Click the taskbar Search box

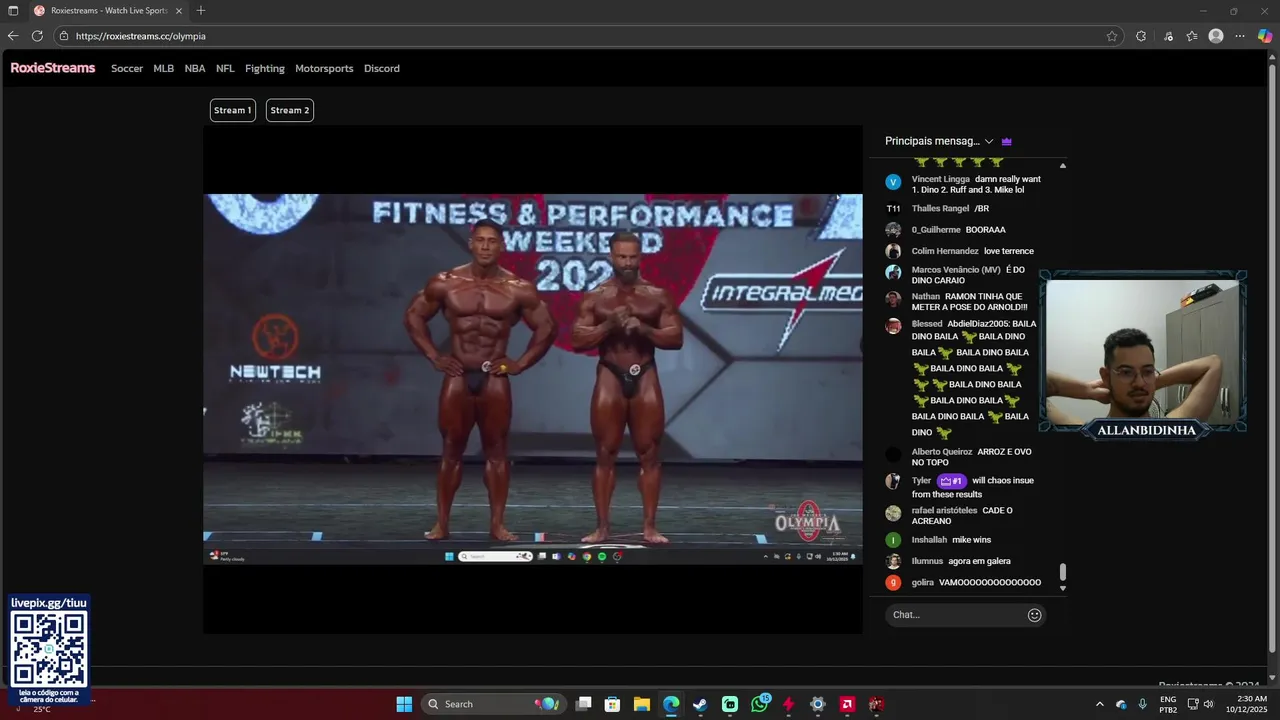tap(493, 704)
